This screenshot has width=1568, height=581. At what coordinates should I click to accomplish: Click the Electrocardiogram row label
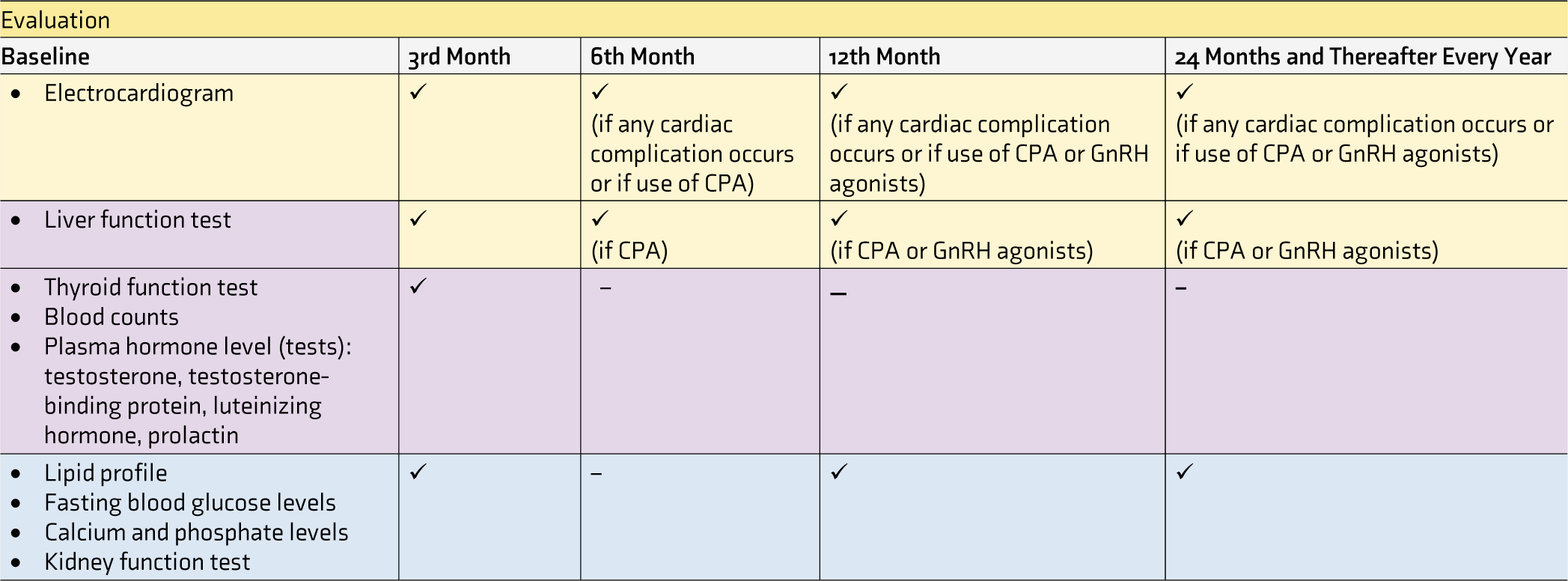[x=138, y=93]
